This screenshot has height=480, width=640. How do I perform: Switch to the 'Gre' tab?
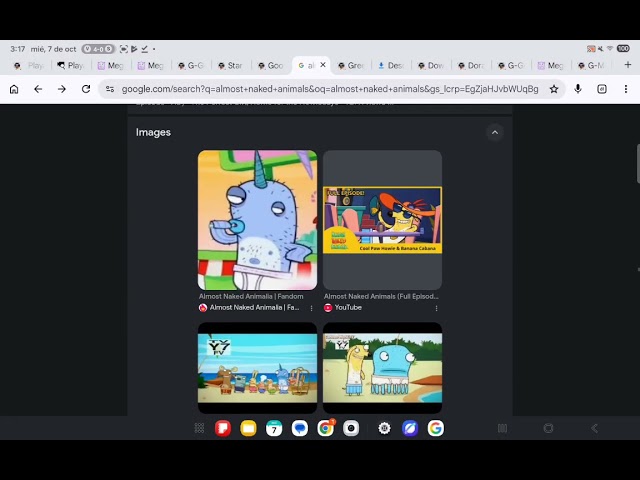click(350, 65)
